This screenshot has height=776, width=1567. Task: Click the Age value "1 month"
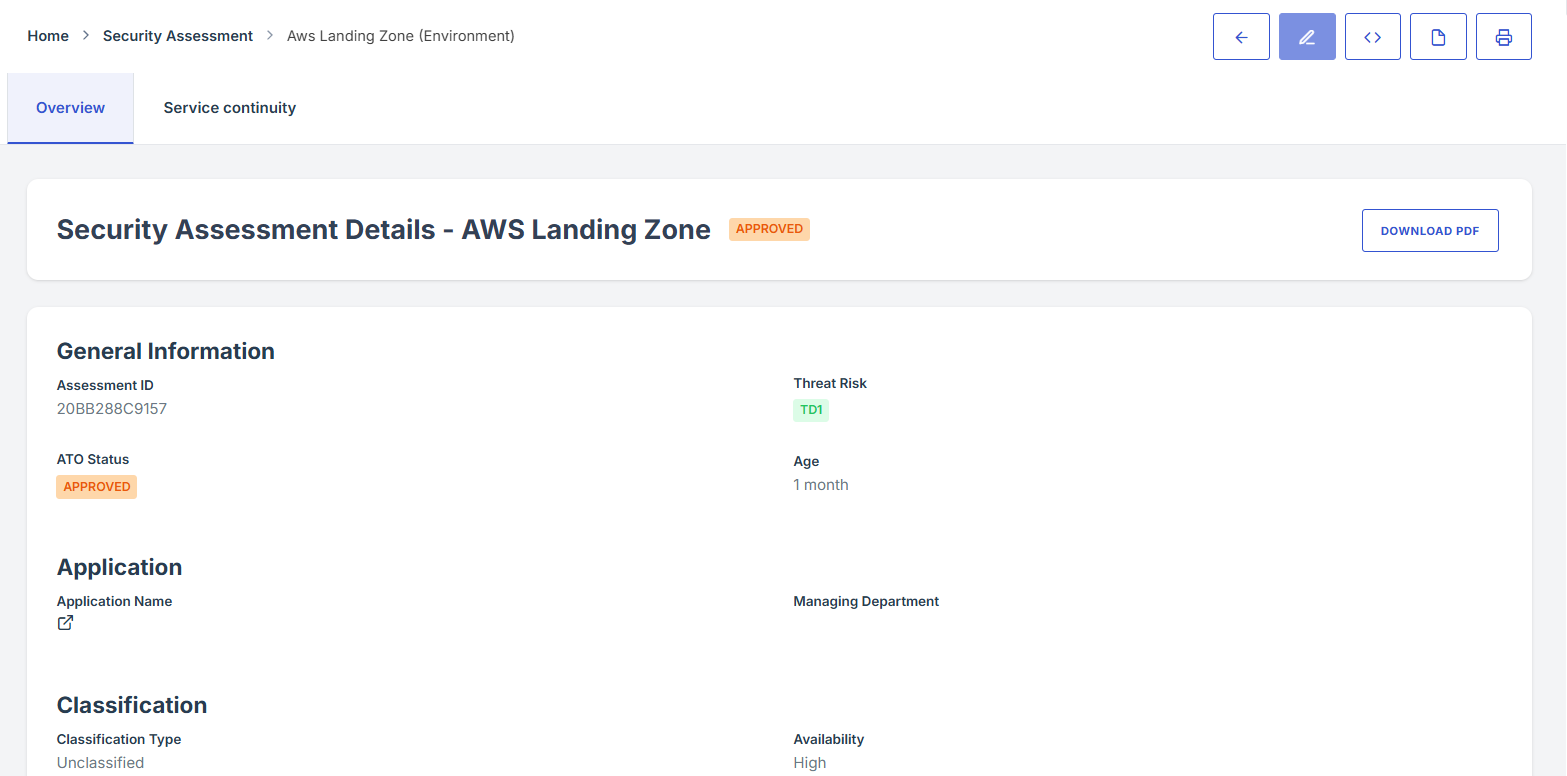coord(821,485)
